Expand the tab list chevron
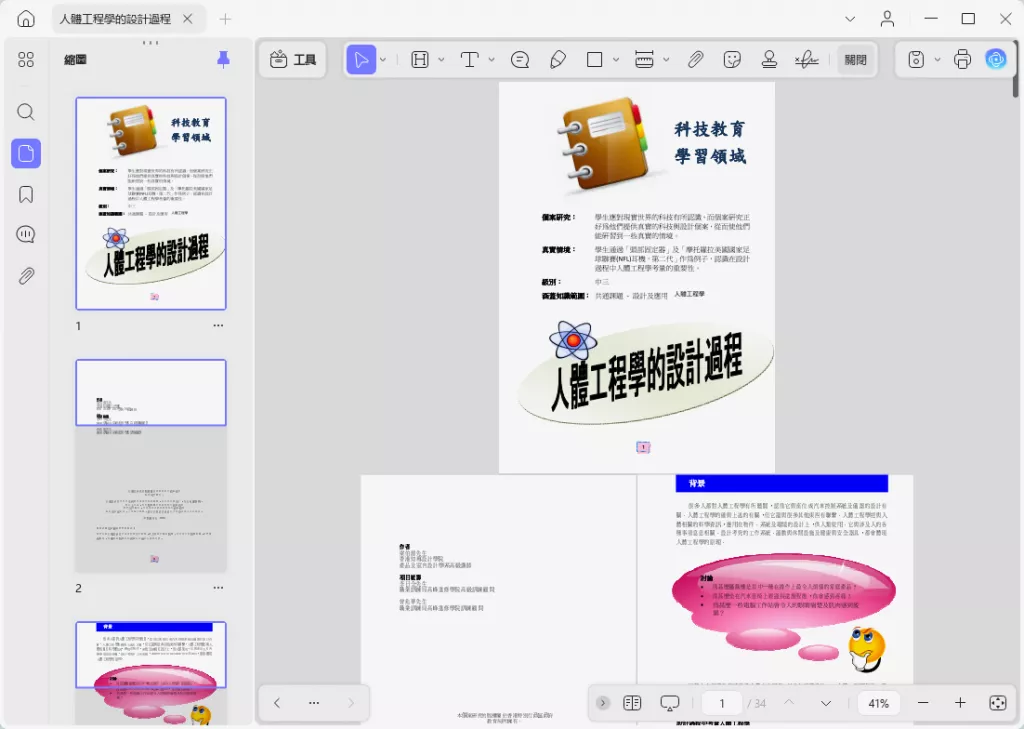The width and height of the screenshot is (1024, 729). point(850,19)
